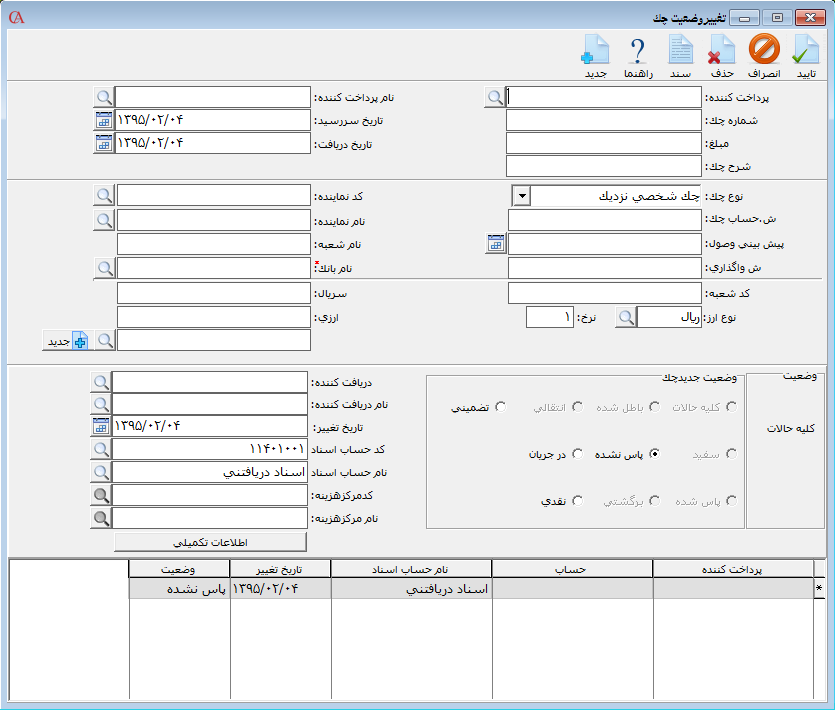Select the در جریان radio option
The width and height of the screenshot is (835, 710).
(x=577, y=454)
